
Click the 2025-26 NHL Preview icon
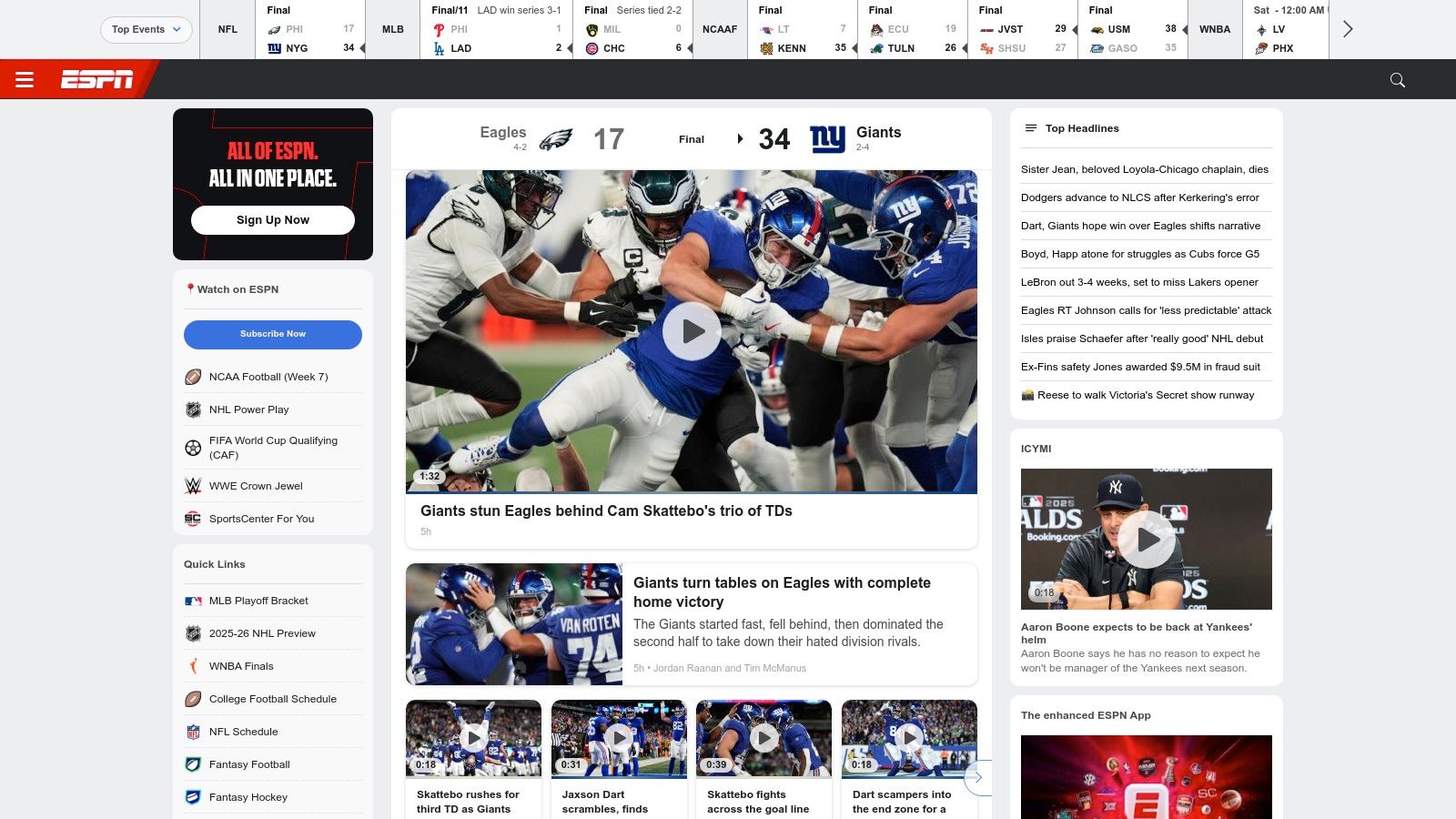(193, 633)
